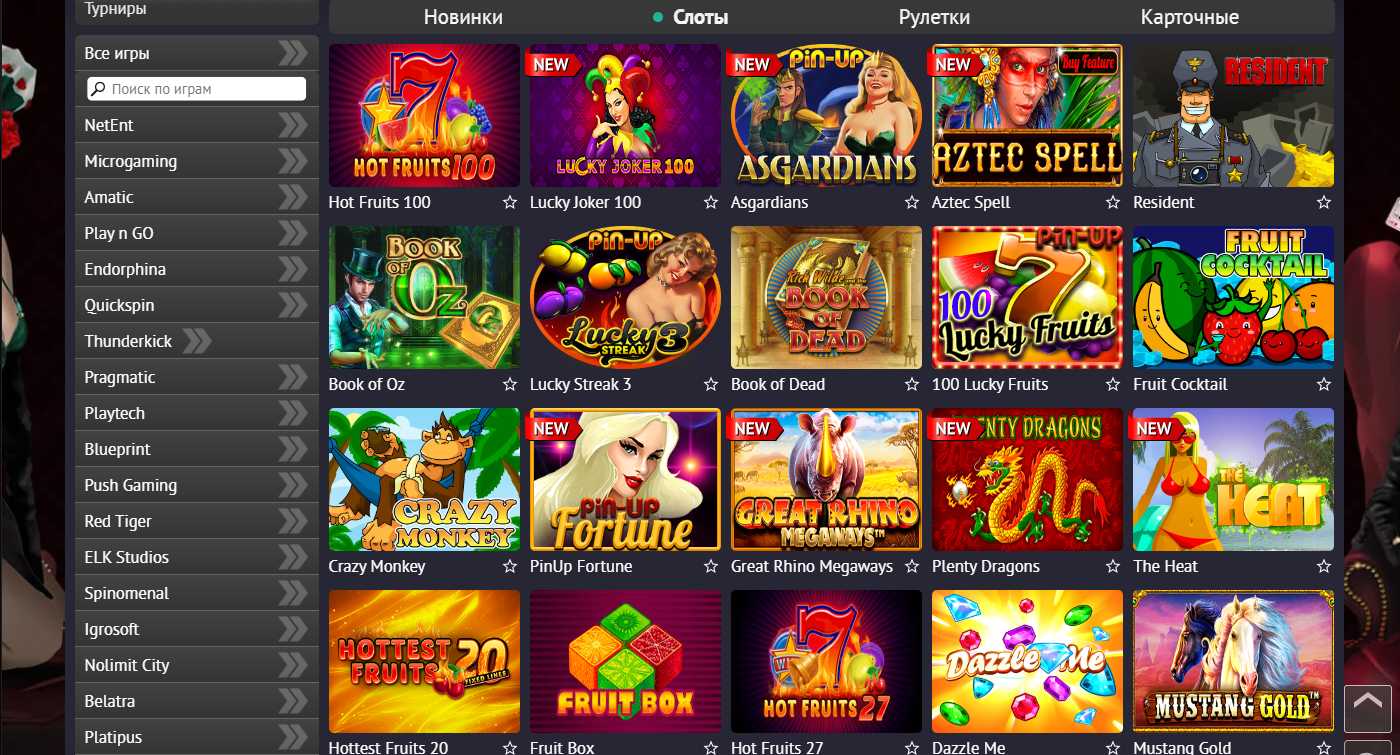1400x755 pixels.
Task: Open the Great Rhino Megaways thumbnail
Action: tap(826, 479)
